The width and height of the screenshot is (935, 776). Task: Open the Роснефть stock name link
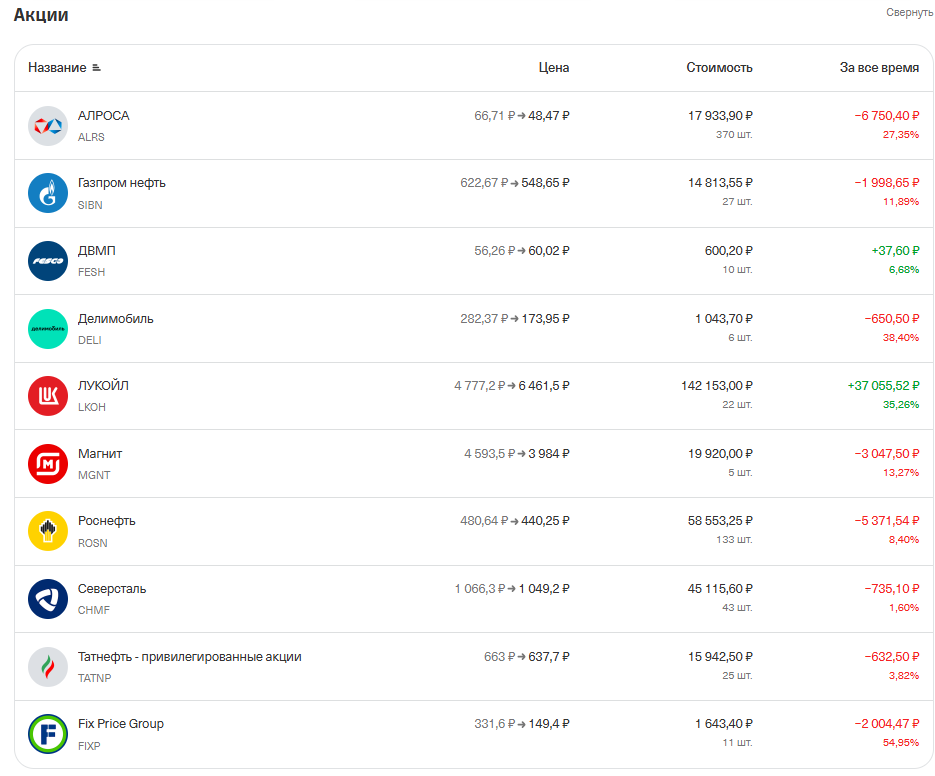(106, 521)
